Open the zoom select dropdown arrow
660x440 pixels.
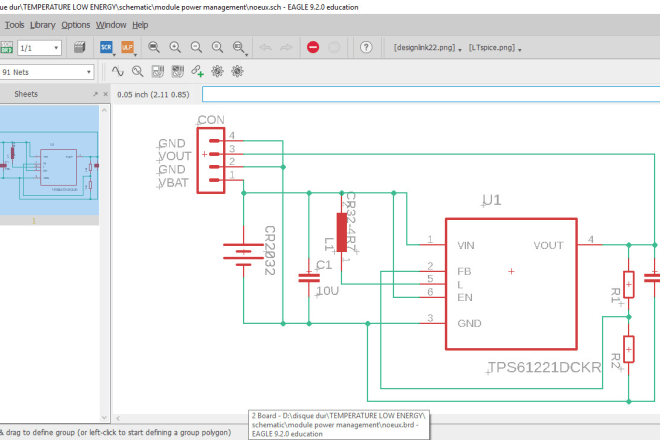[x=246, y=55]
